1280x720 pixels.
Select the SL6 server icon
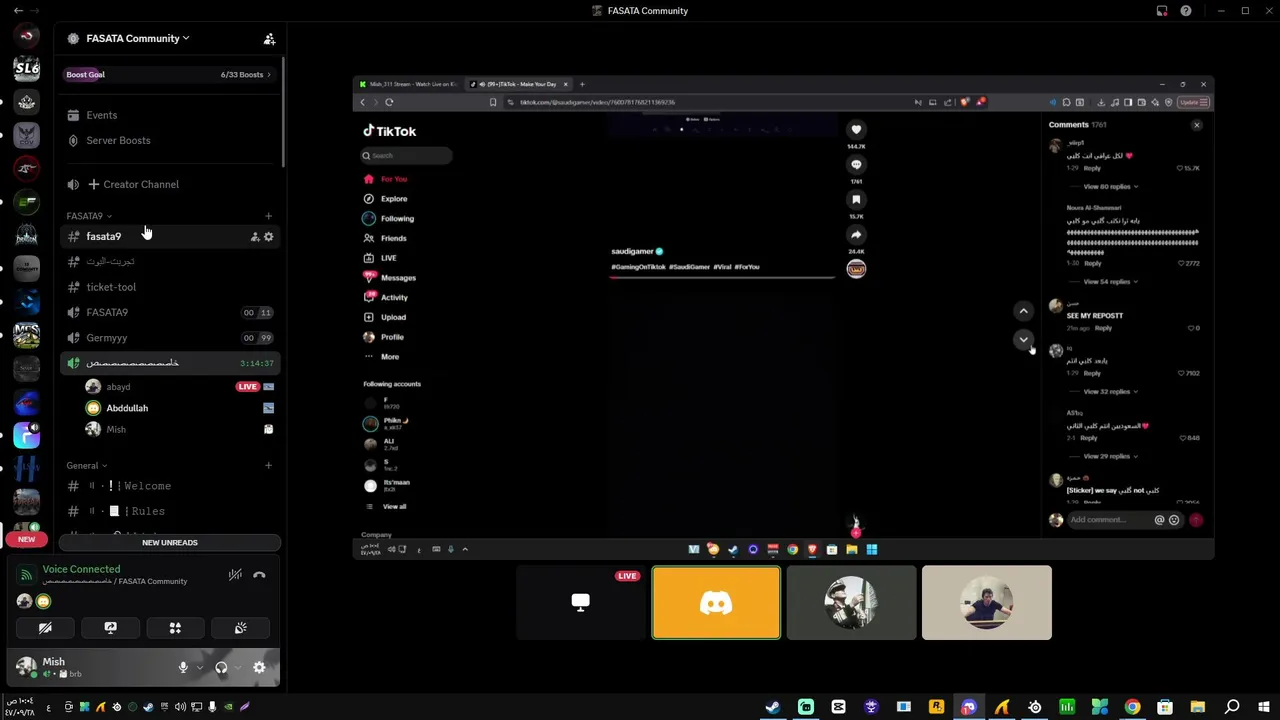pyautogui.click(x=27, y=68)
